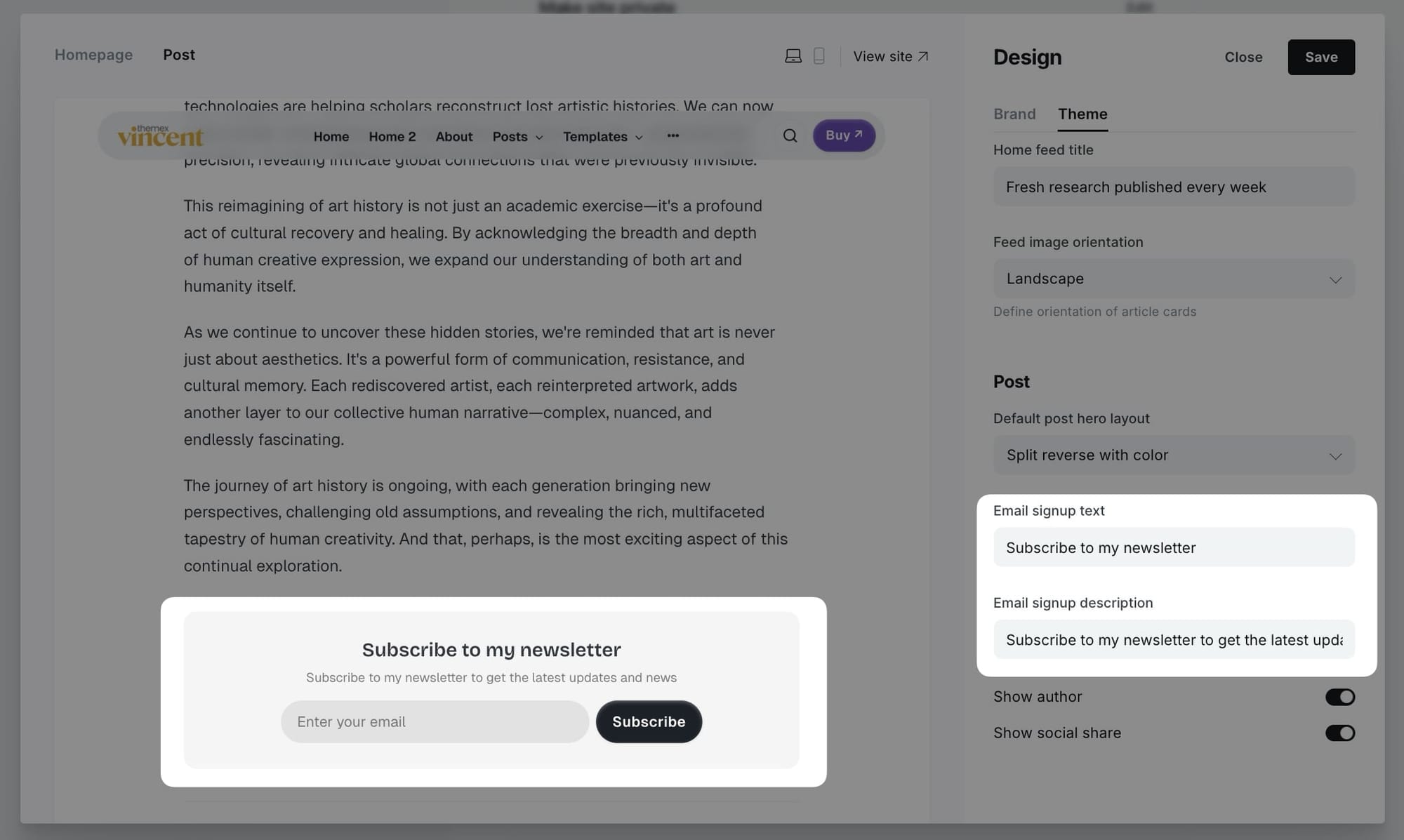This screenshot has height=840, width=1404.
Task: Switch to mobile preview mode
Action: 819,55
